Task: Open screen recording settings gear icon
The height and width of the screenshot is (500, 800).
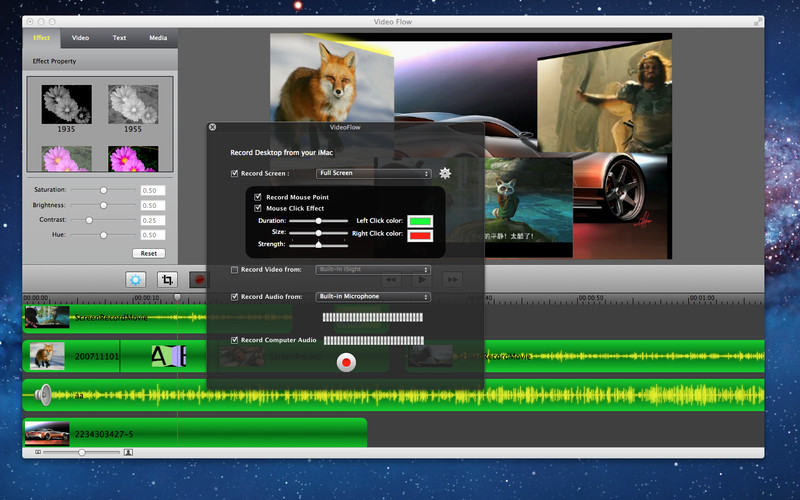Action: click(x=445, y=173)
